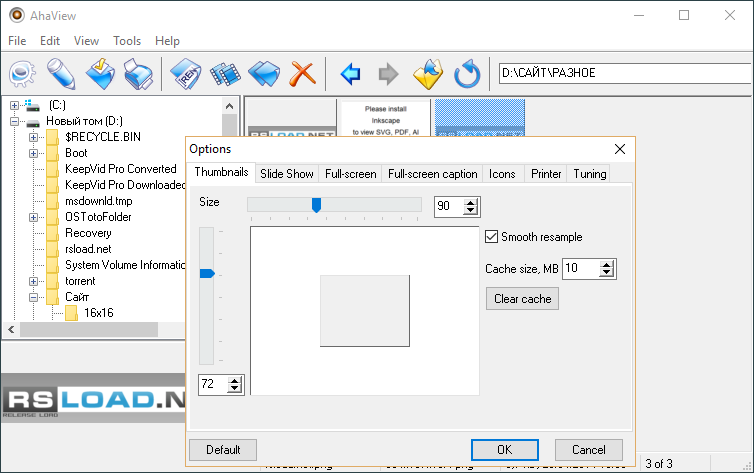Expand the Boot folder node
Screen dimensions: 754x473
[x=33, y=153]
